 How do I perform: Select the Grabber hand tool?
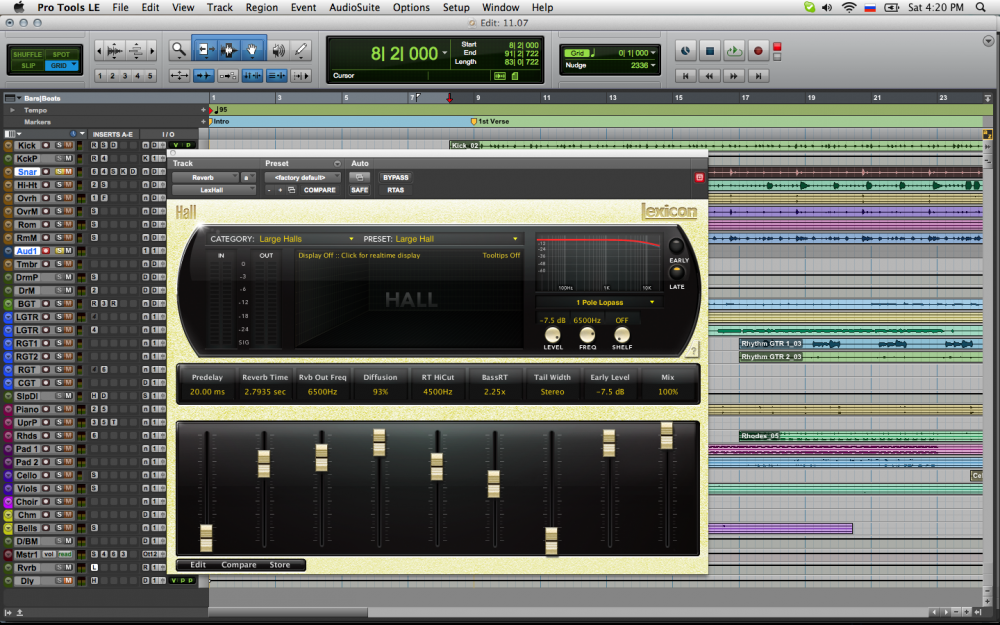click(253, 50)
